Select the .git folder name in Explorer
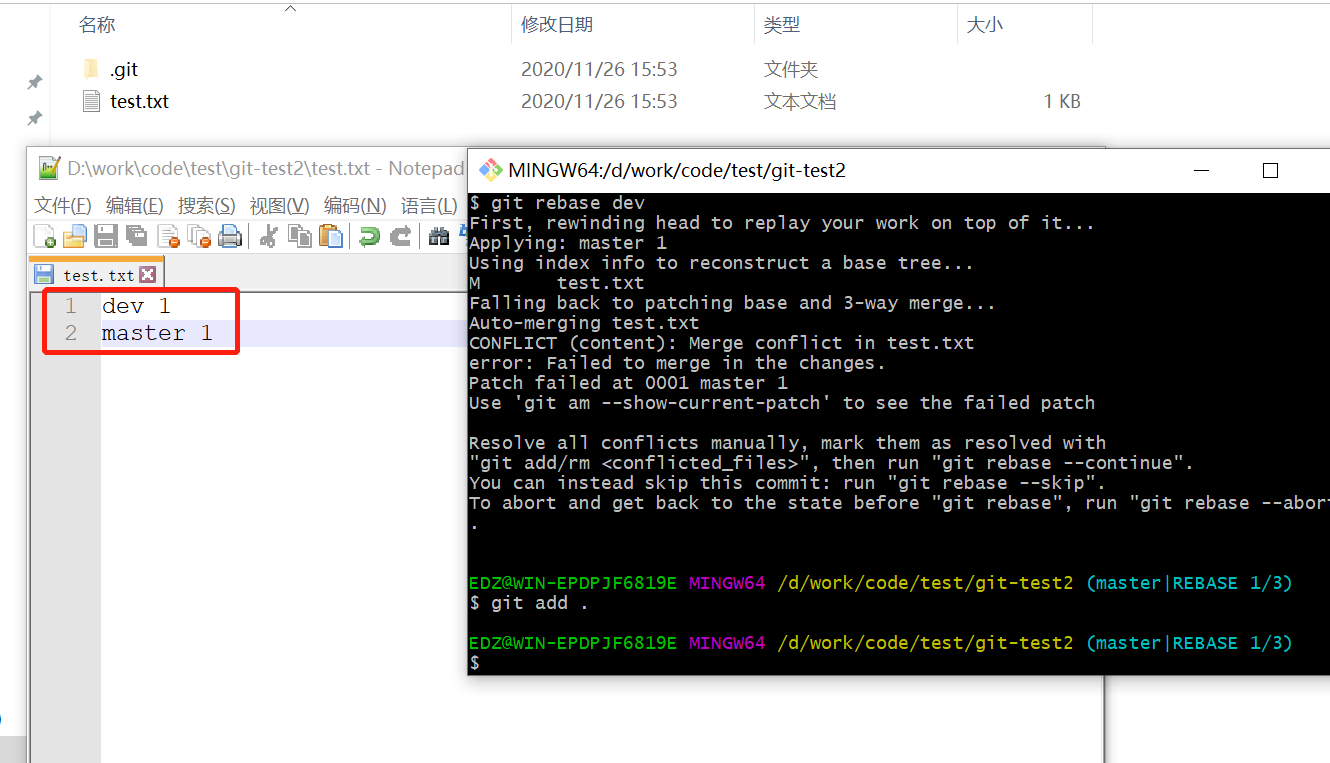 click(124, 70)
